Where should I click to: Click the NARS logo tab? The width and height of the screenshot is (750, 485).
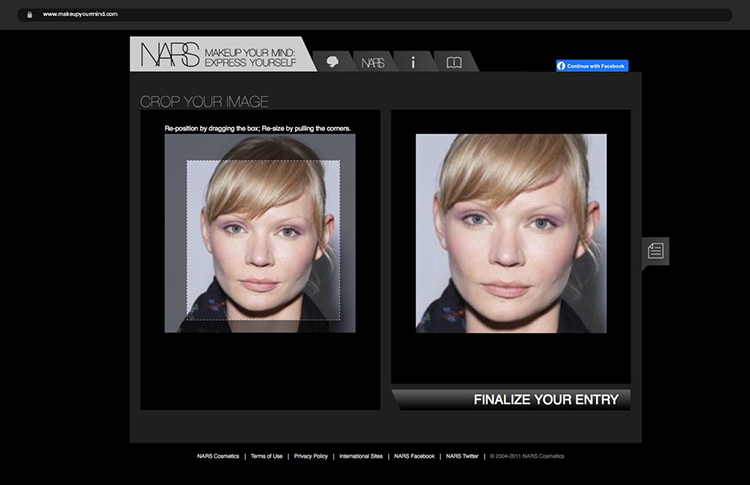(373, 62)
